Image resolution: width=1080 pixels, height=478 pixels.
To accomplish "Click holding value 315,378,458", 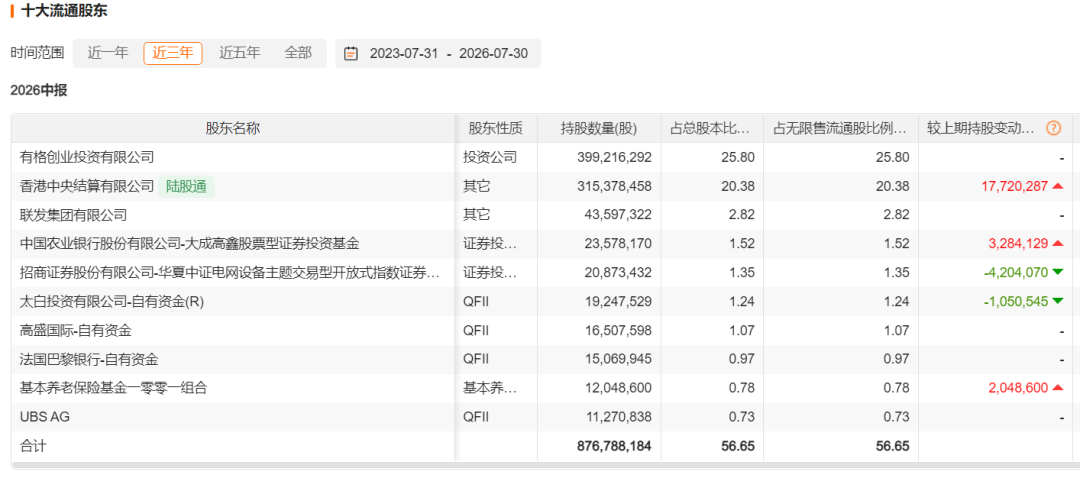I will click(614, 186).
